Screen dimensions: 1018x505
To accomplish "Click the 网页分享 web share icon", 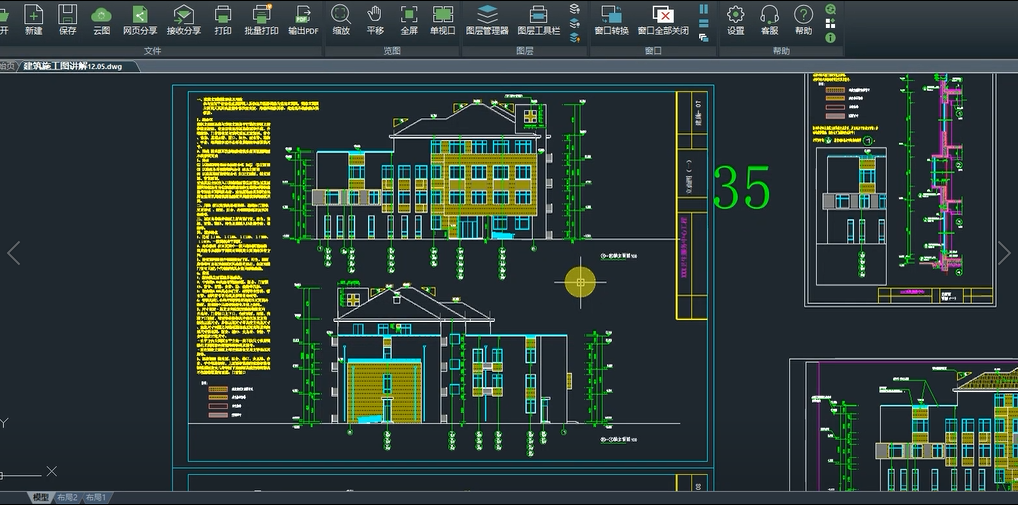I will [x=140, y=18].
